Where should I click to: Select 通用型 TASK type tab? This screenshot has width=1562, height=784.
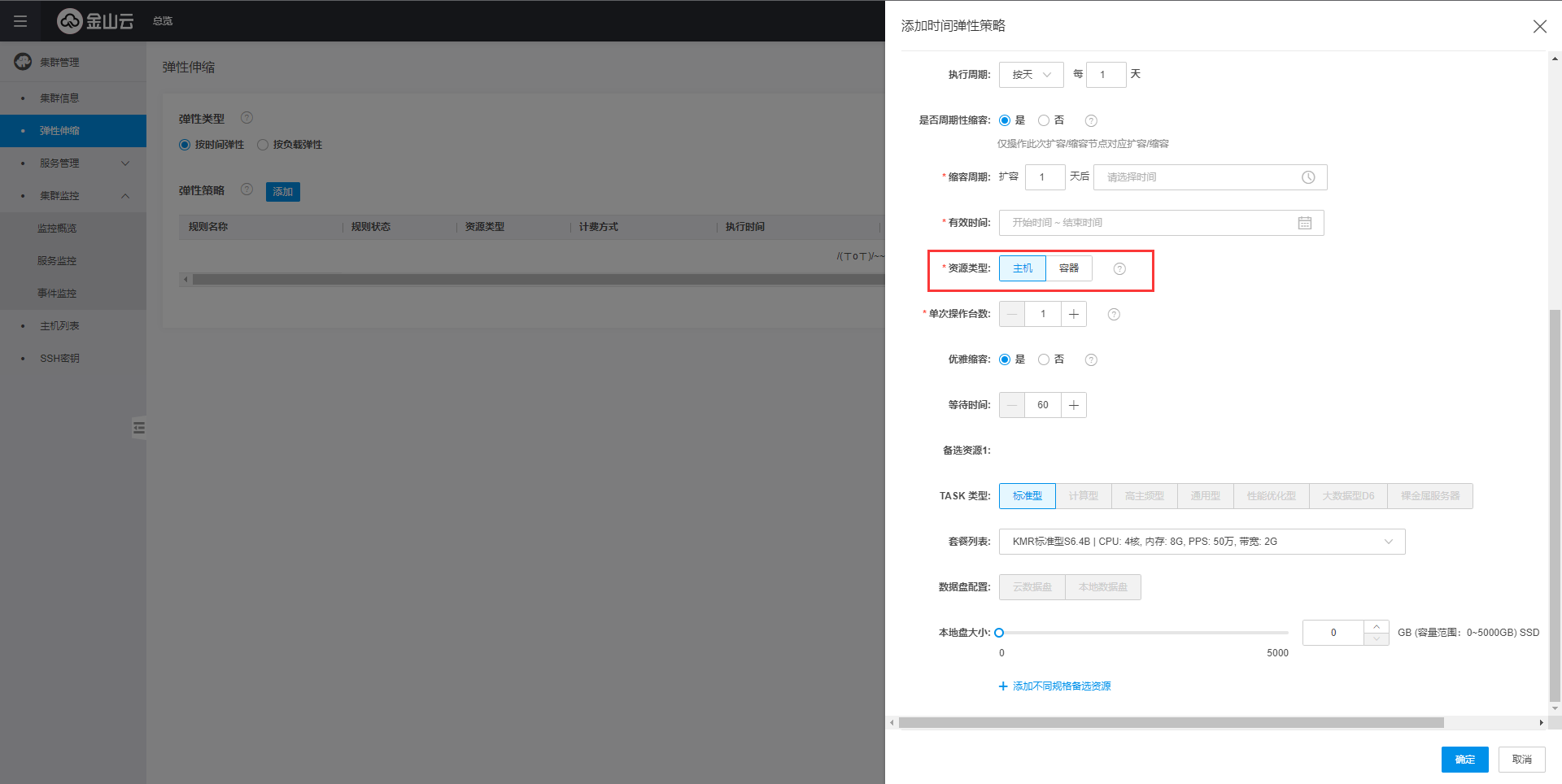1206,496
